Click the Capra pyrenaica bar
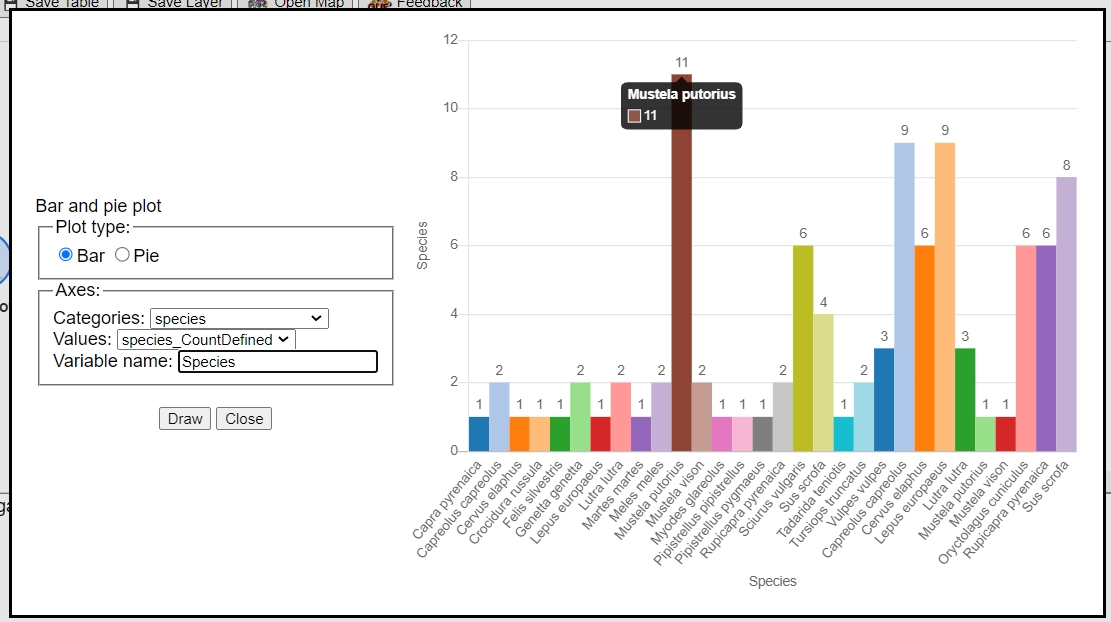Viewport: 1111px width, 622px height. [479, 434]
